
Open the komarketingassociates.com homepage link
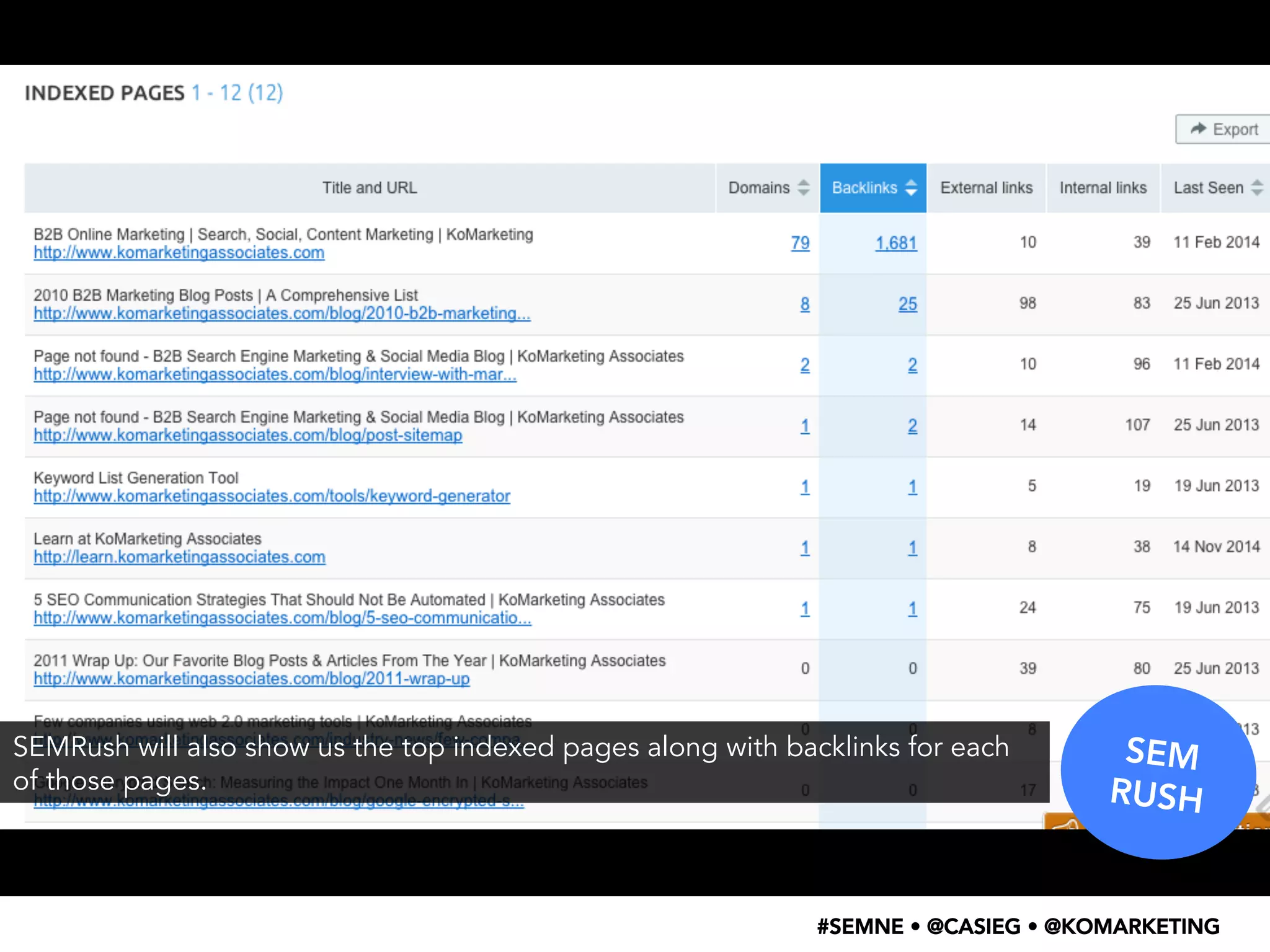(179, 253)
